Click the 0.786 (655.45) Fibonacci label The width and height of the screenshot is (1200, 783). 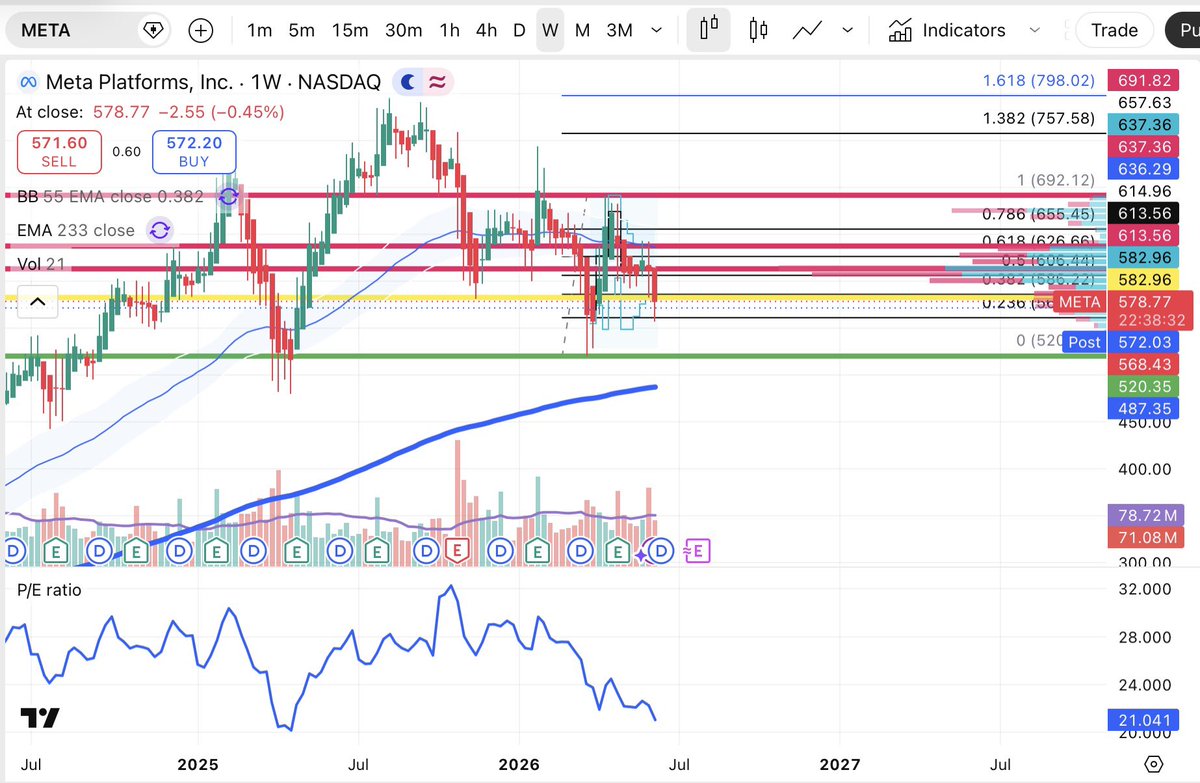point(1038,214)
